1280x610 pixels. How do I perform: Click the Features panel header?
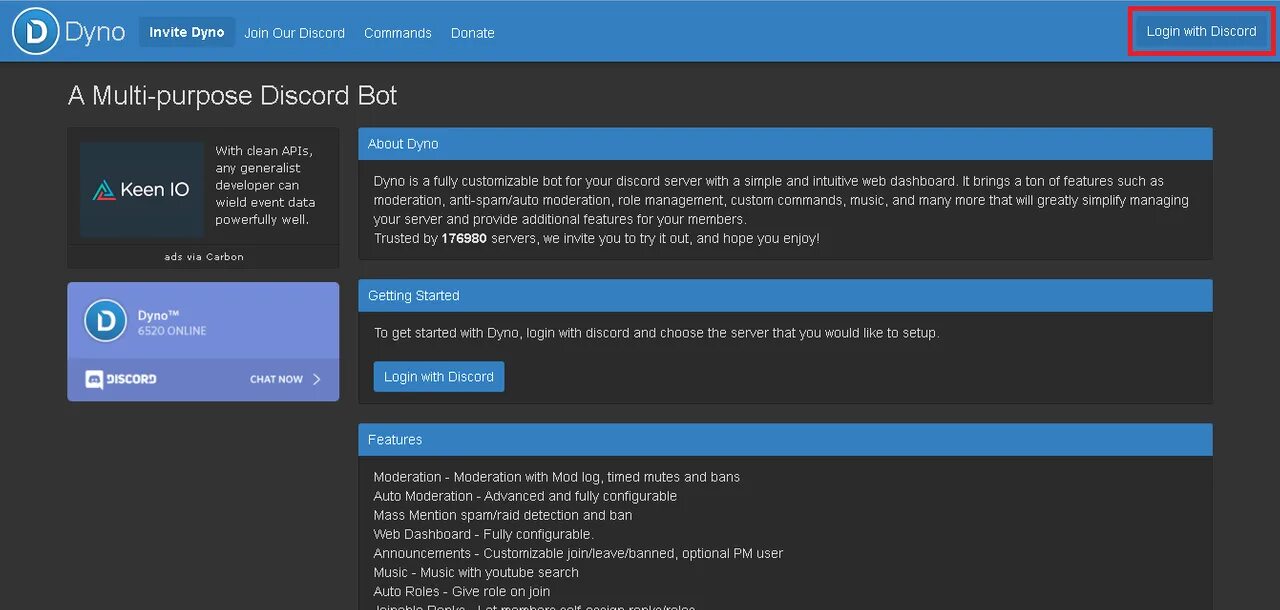coord(785,440)
